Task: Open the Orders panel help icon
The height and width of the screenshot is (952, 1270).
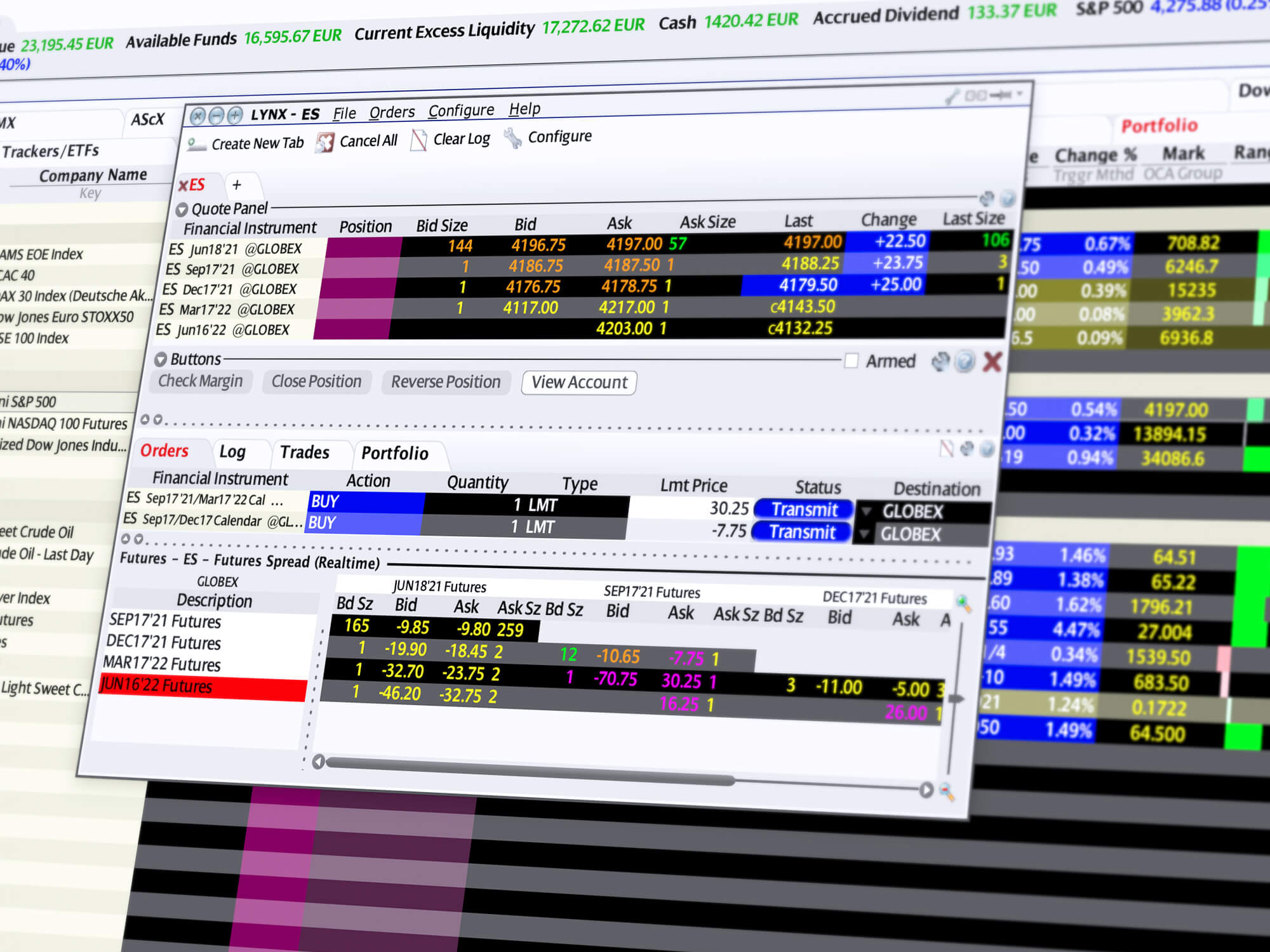Action: [x=987, y=449]
